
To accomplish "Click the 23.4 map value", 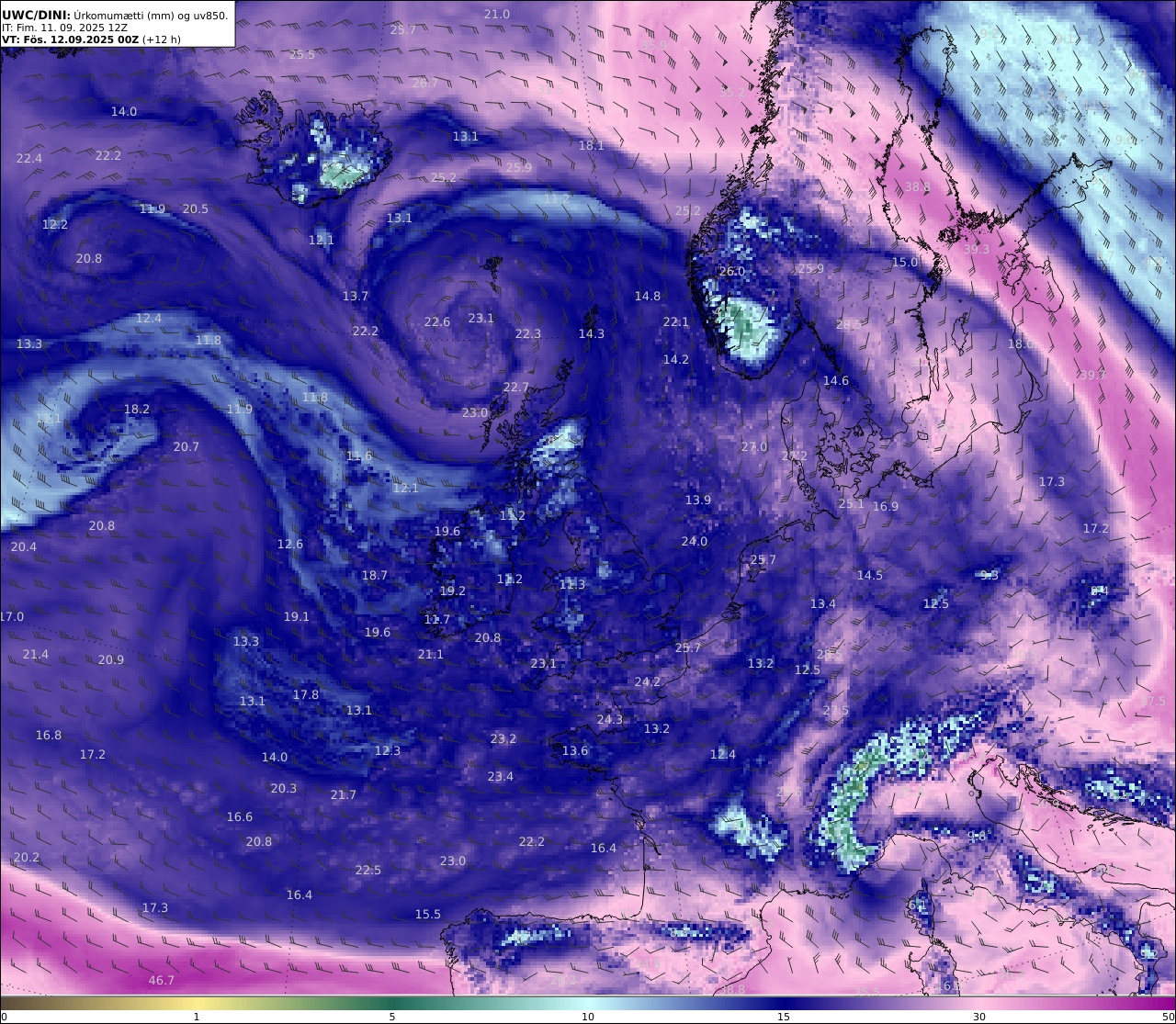I will [501, 776].
